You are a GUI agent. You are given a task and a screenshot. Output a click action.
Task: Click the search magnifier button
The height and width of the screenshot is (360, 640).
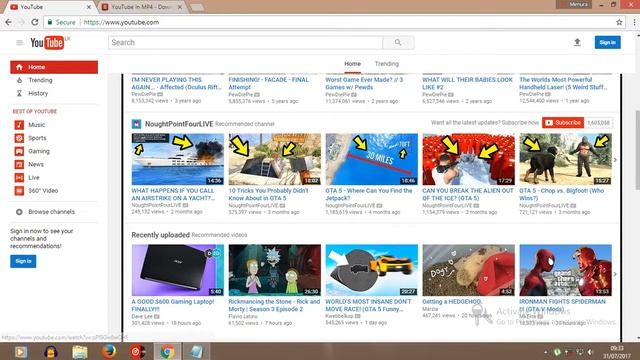(398, 42)
